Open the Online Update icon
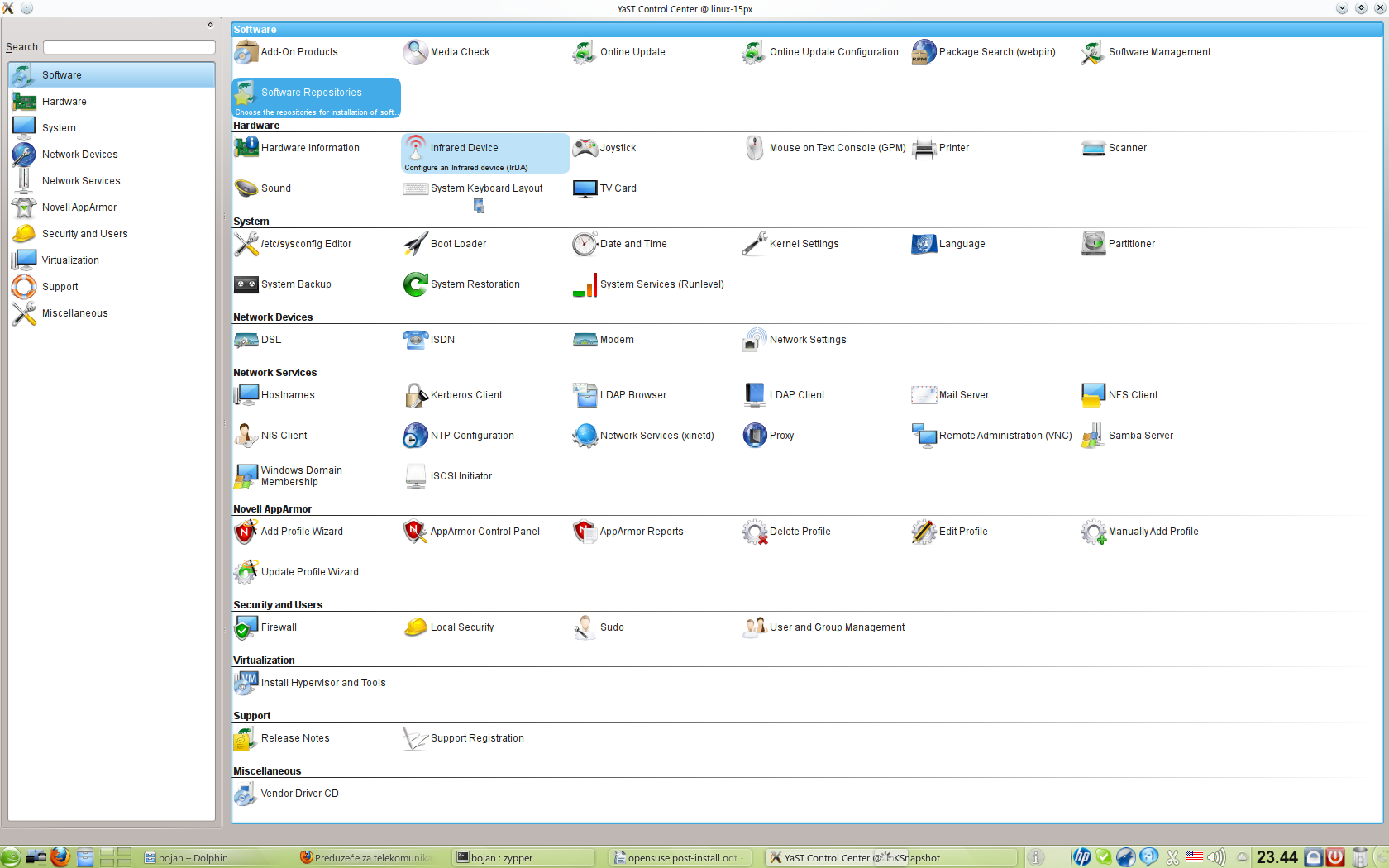The height and width of the screenshot is (868, 1389). tap(585, 52)
